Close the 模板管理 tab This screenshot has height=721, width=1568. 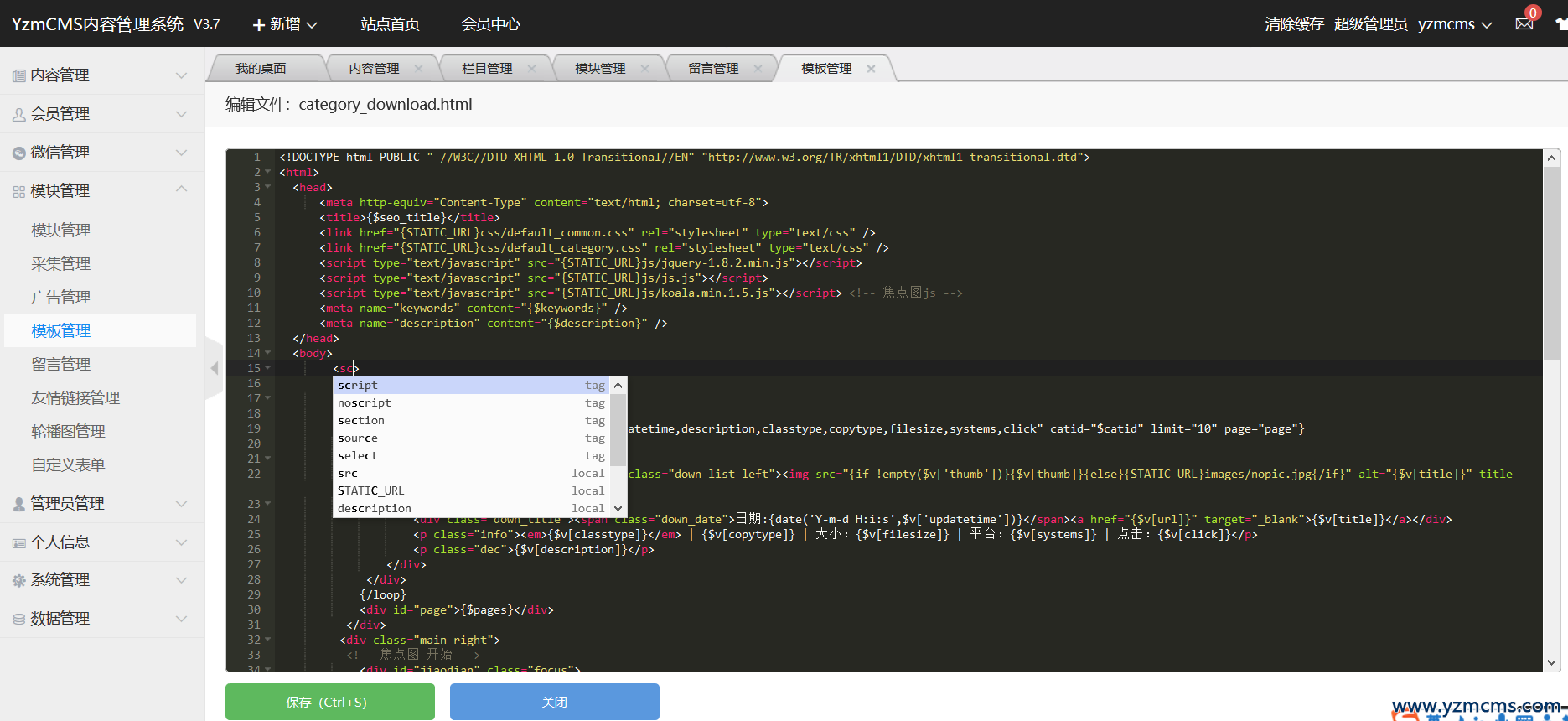point(871,69)
